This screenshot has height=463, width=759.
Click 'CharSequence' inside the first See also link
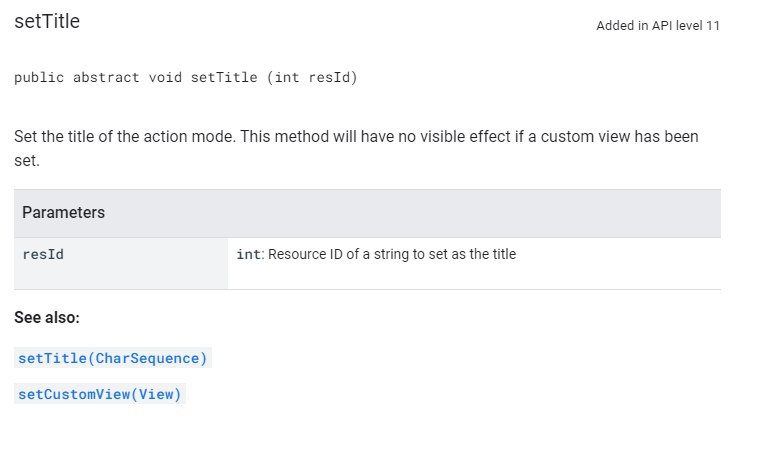(147, 358)
